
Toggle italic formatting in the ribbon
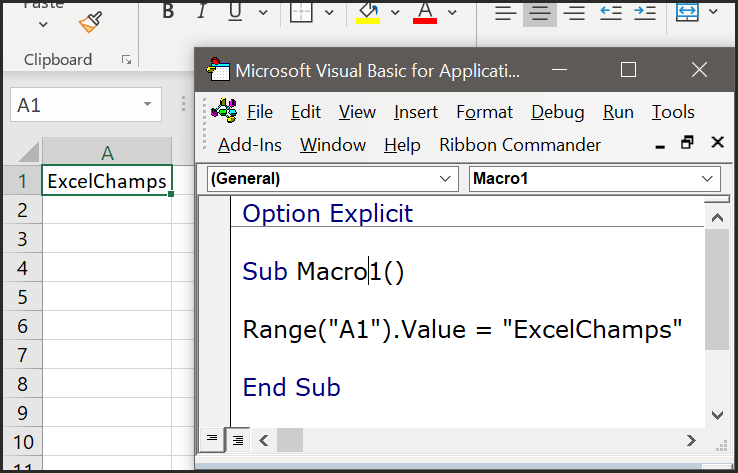coord(200,11)
